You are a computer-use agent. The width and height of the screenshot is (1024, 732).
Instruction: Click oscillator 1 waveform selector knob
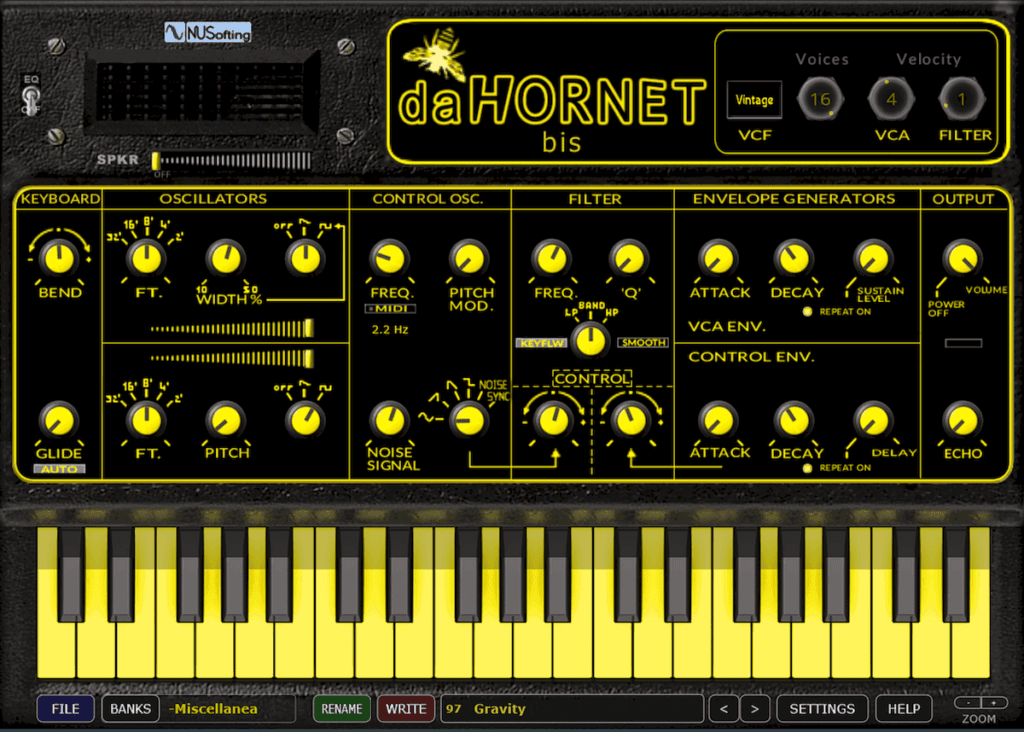coord(305,258)
